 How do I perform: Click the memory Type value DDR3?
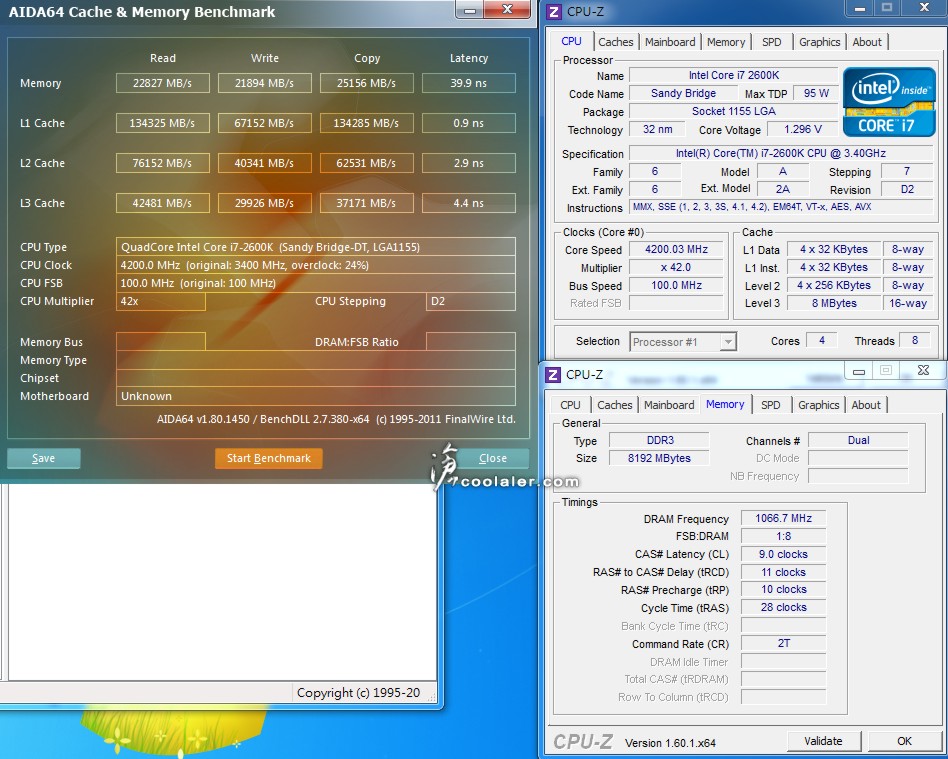[x=659, y=440]
